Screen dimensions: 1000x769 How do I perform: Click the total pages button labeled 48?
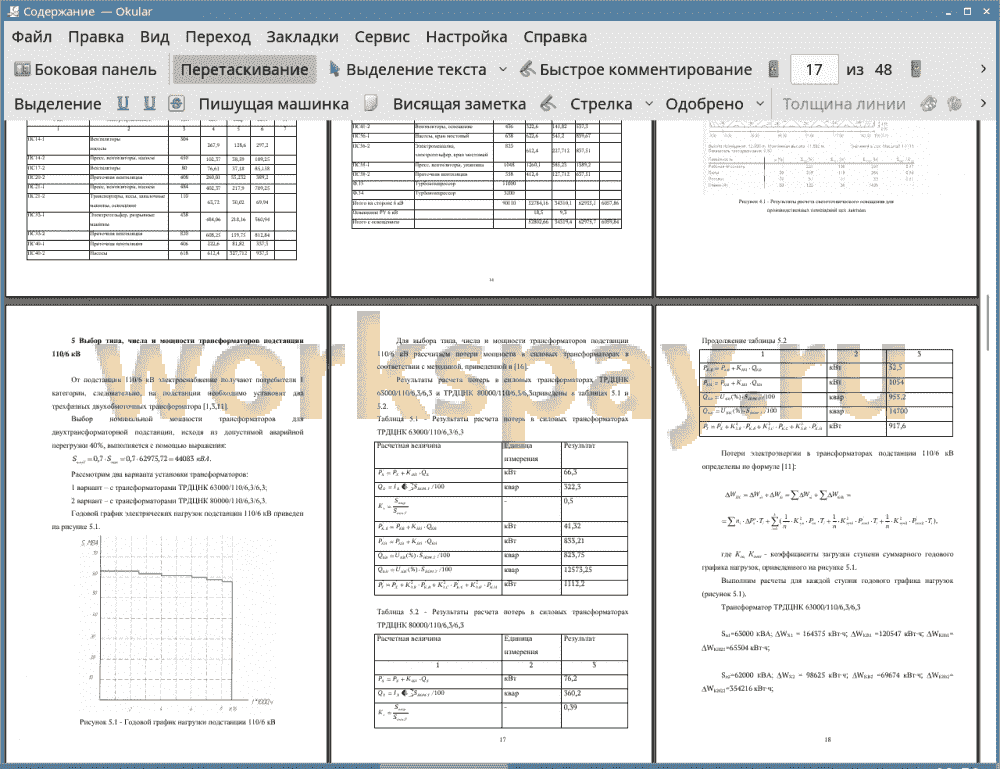click(883, 70)
